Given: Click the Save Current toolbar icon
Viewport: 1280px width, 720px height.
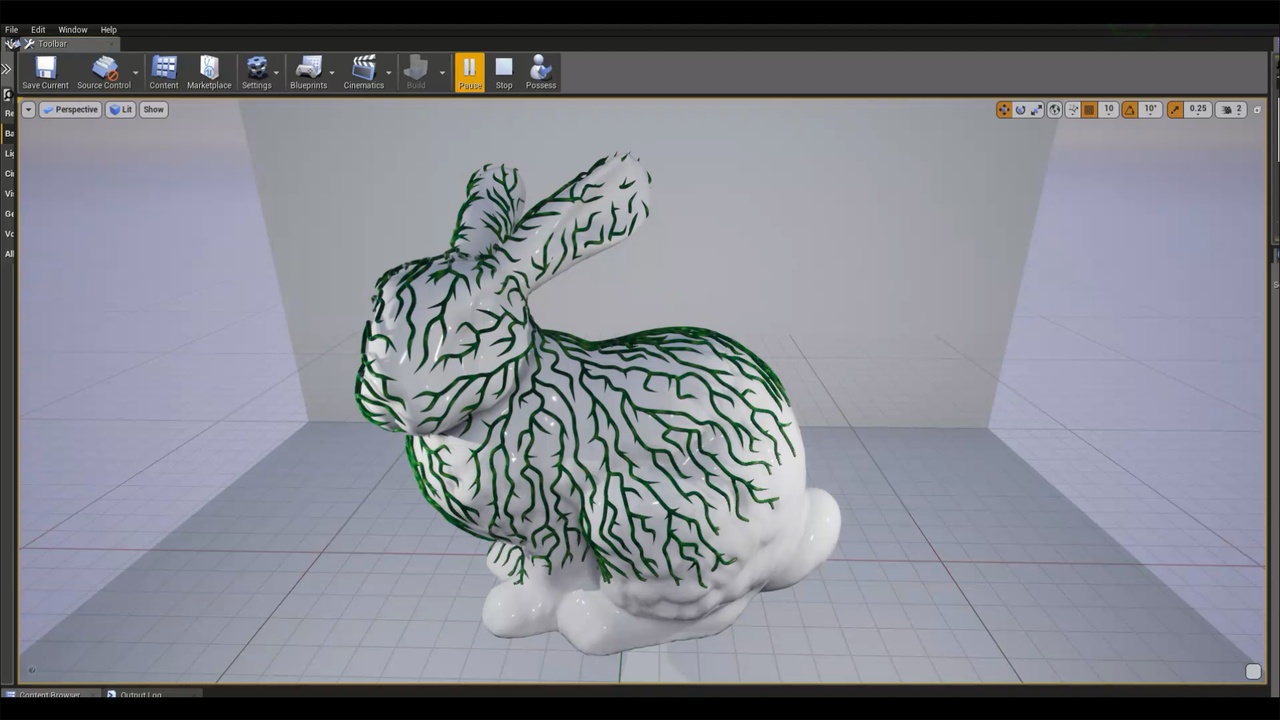Looking at the screenshot, I should click(x=45, y=68).
